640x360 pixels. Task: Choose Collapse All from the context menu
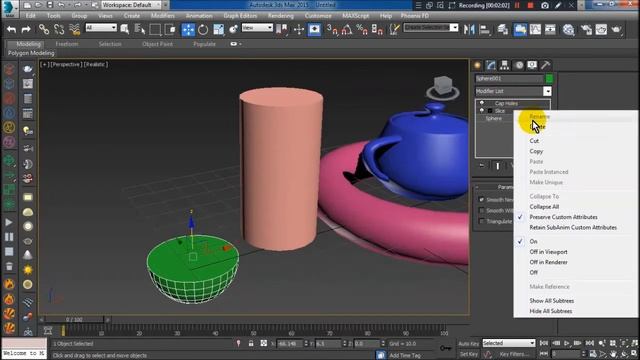coord(544,207)
